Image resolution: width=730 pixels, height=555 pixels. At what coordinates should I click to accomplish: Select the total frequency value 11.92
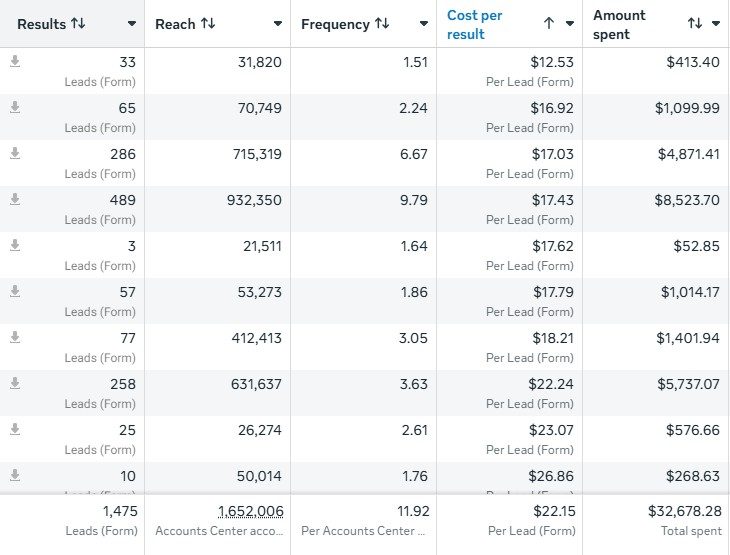pyautogui.click(x=413, y=511)
